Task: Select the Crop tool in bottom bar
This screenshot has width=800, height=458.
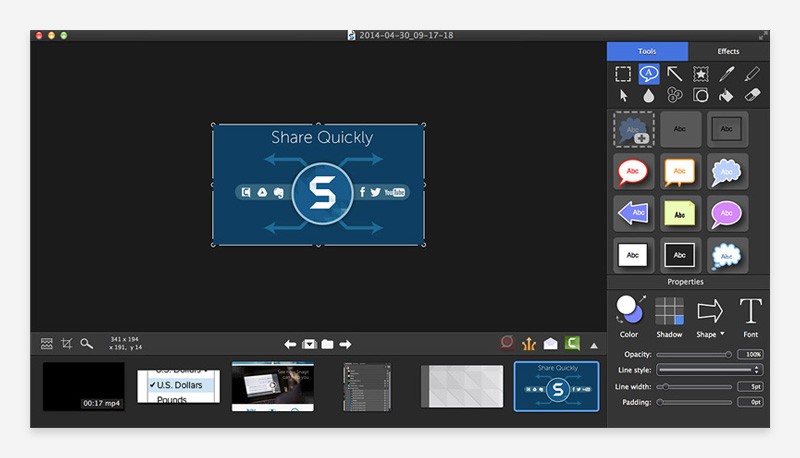Action: point(66,344)
